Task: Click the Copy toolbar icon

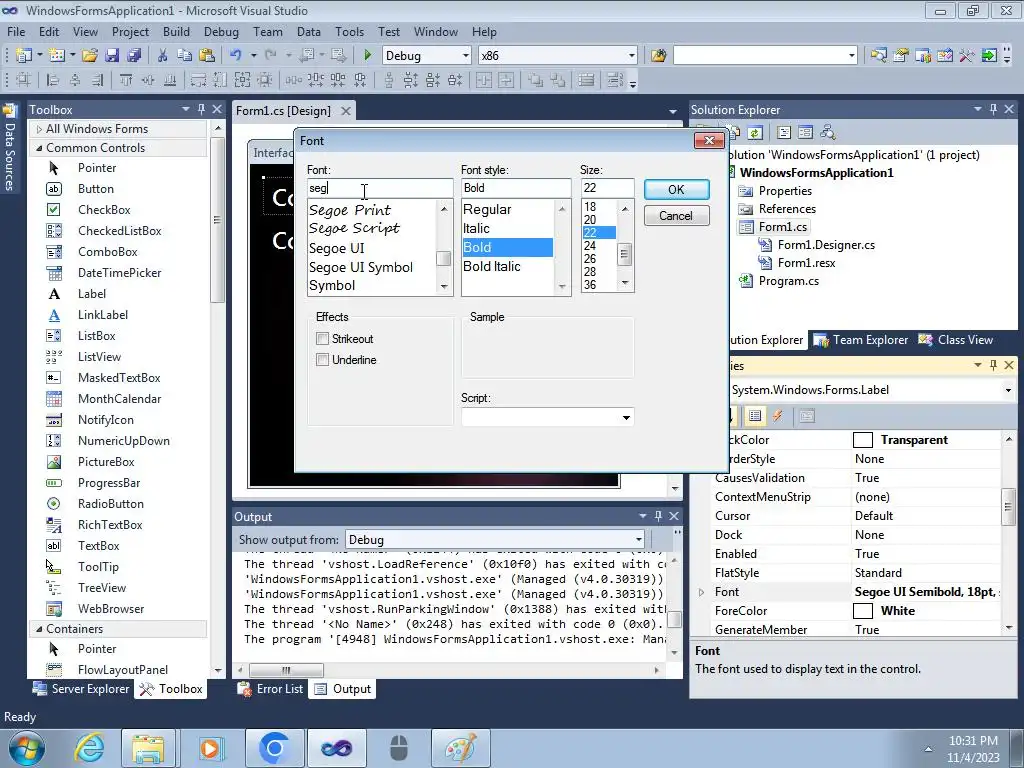Action: [x=185, y=56]
